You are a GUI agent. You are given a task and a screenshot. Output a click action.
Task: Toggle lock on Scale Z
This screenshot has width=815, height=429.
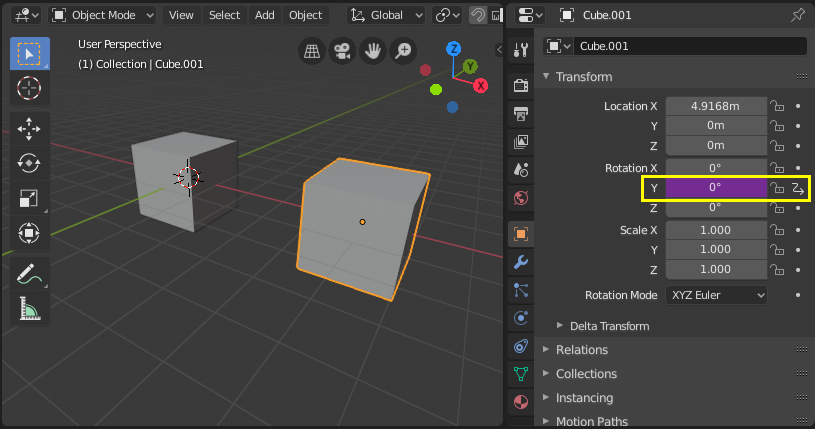(776, 270)
